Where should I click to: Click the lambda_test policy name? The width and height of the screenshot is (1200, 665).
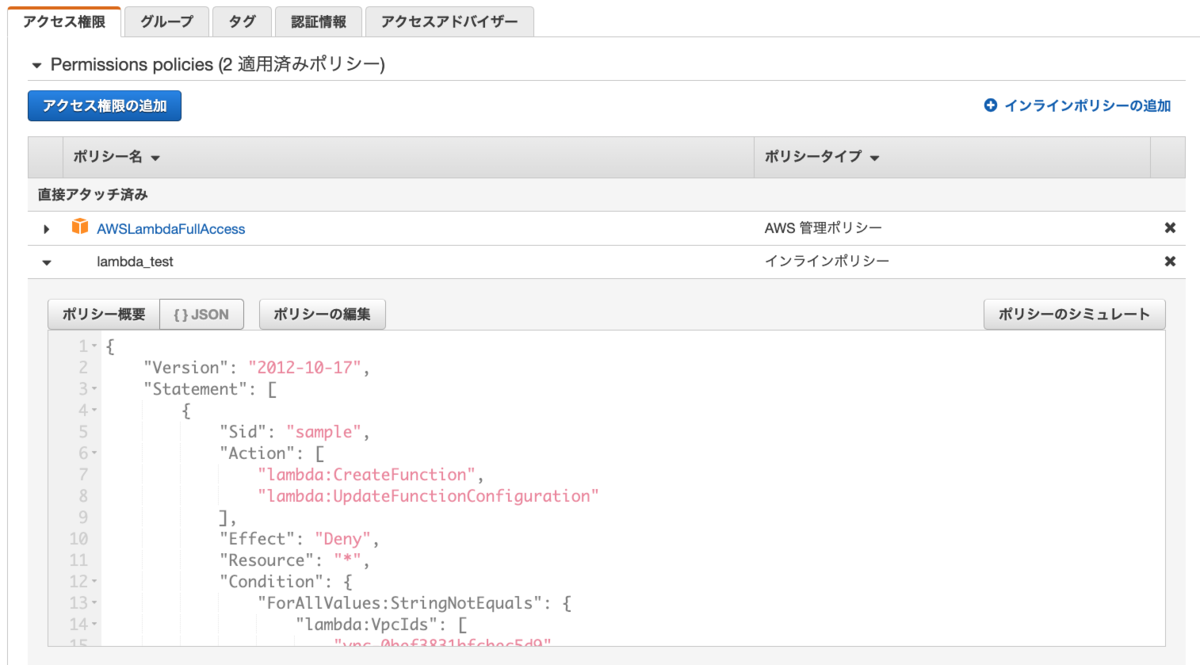(x=136, y=262)
